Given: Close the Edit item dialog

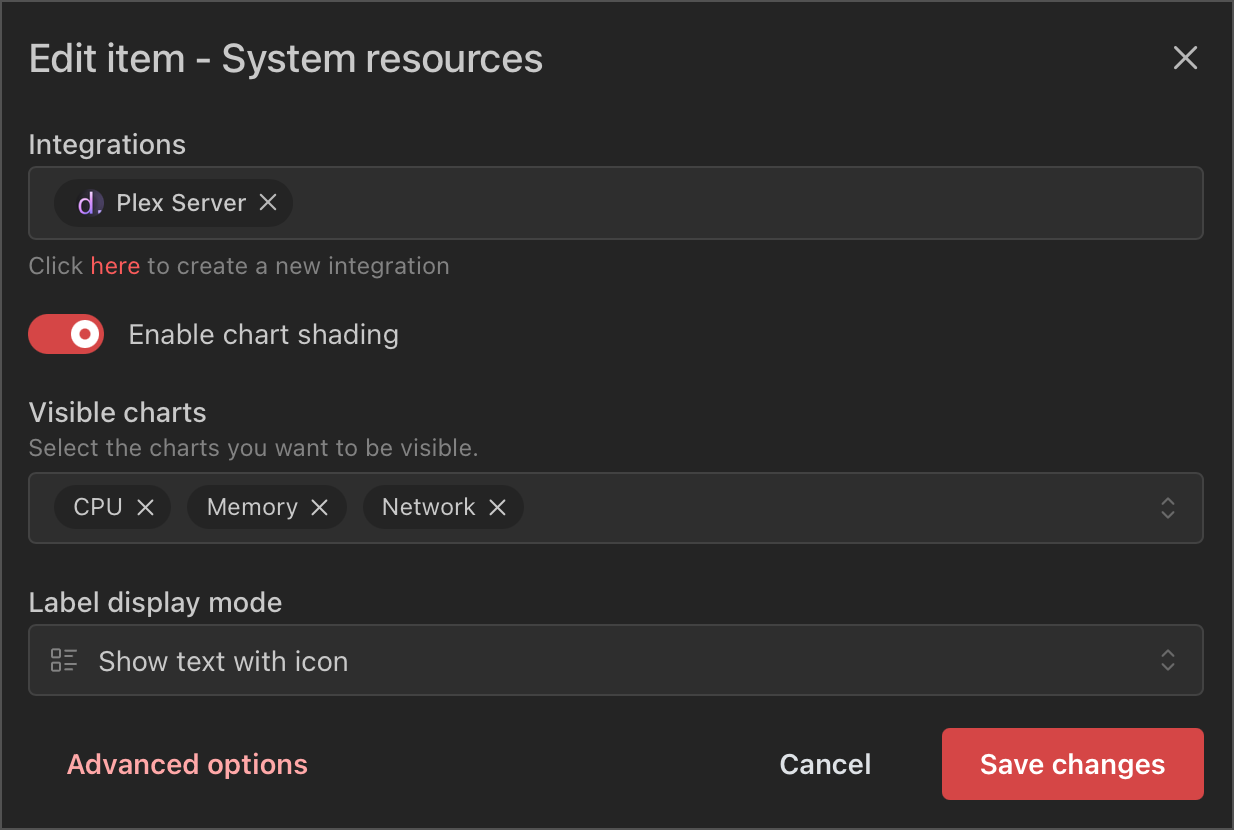Looking at the screenshot, I should 1185,58.
